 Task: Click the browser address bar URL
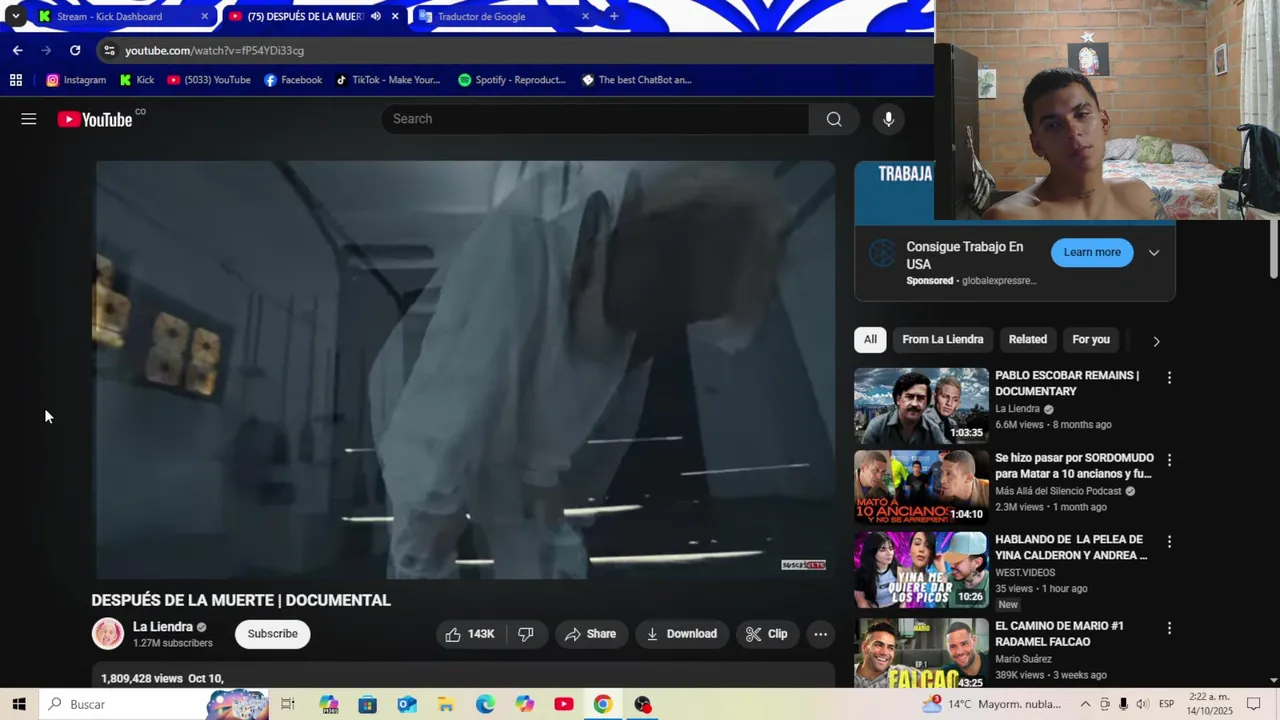point(214,51)
